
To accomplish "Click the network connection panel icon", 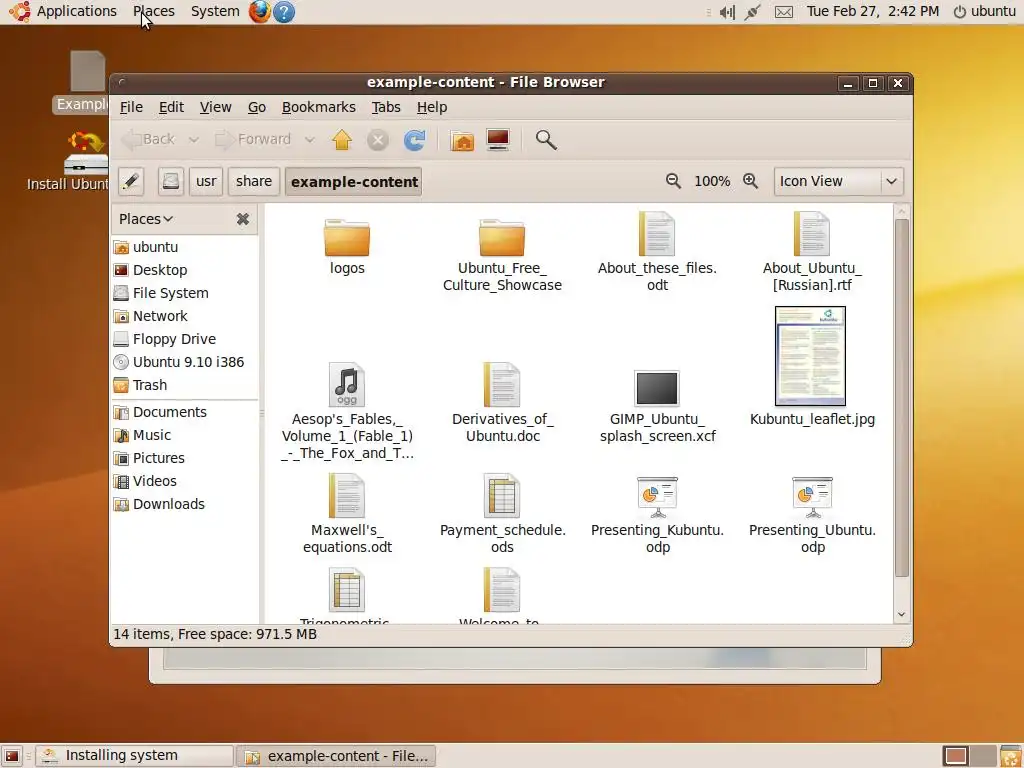I will pyautogui.click(x=752, y=12).
